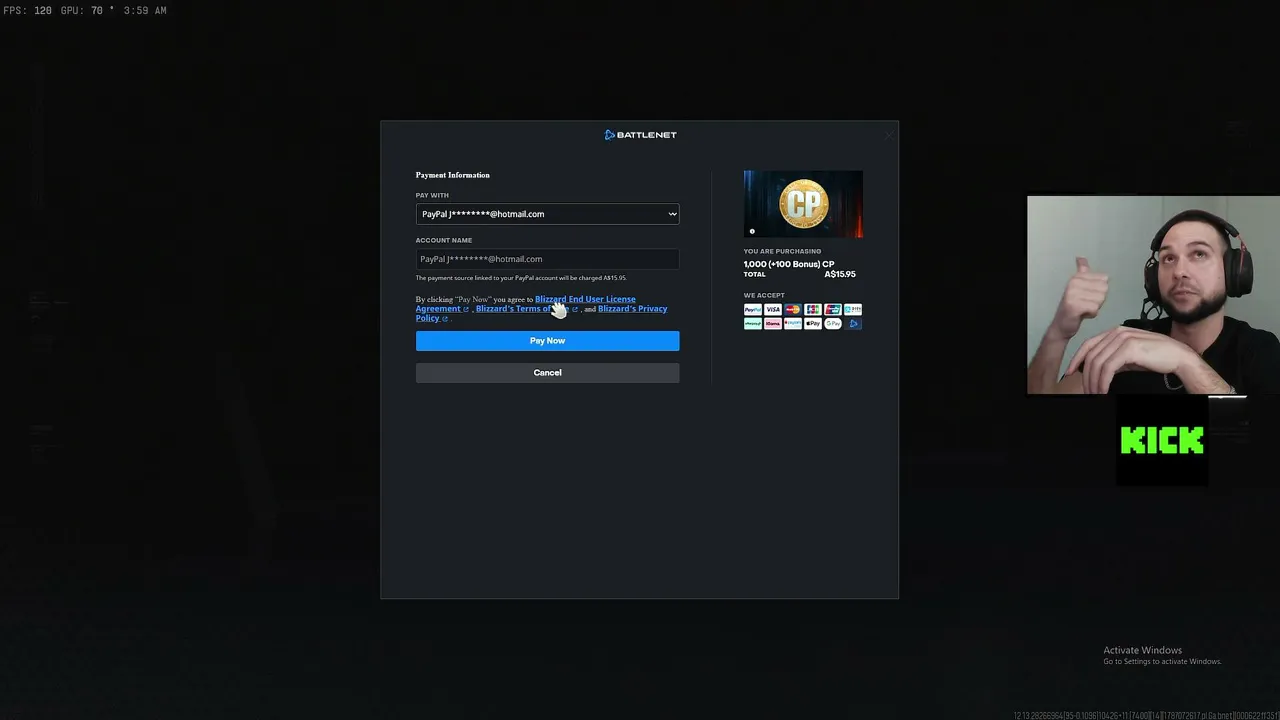Click the info icon on the CP image
Viewport: 1280px width, 720px height.
coord(752,231)
